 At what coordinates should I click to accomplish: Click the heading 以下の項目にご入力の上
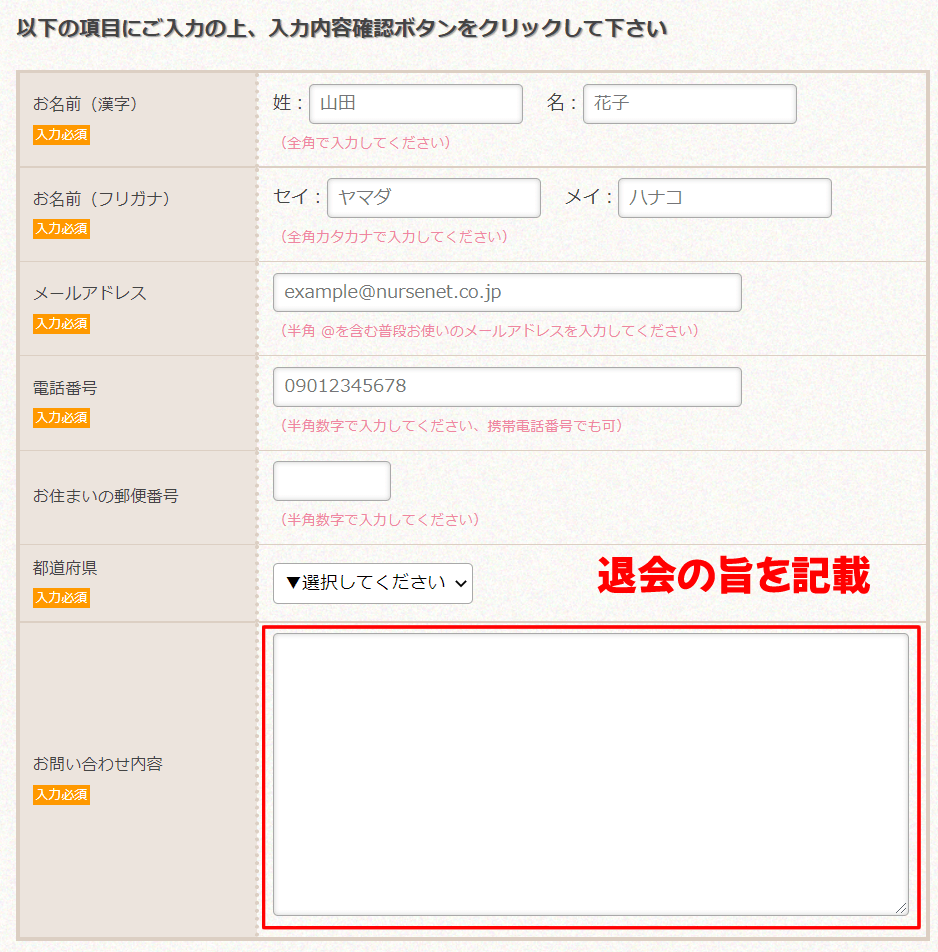(342, 29)
